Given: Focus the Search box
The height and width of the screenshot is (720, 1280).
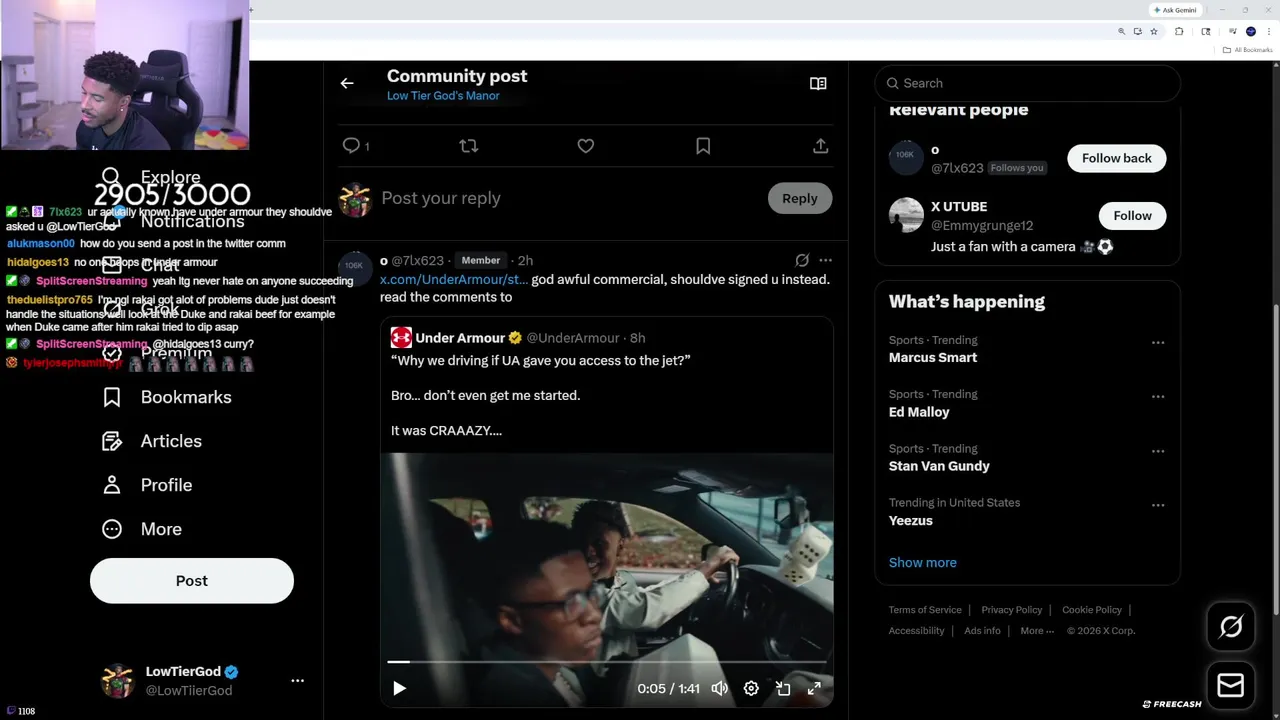Looking at the screenshot, I should (x=1028, y=83).
